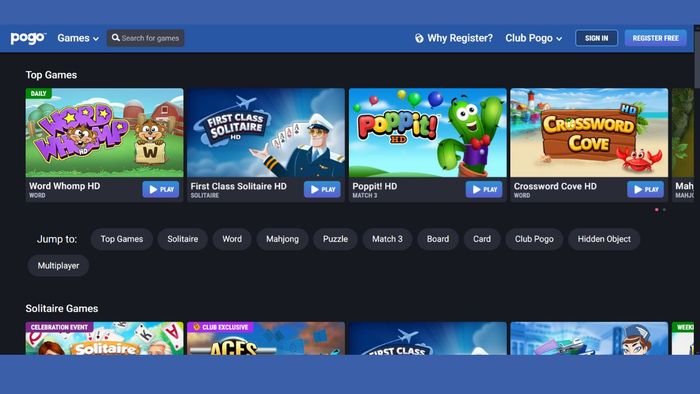Viewport: 700px width, 394px height.
Task: Click the Solitaire Games heading
Action: click(x=62, y=308)
